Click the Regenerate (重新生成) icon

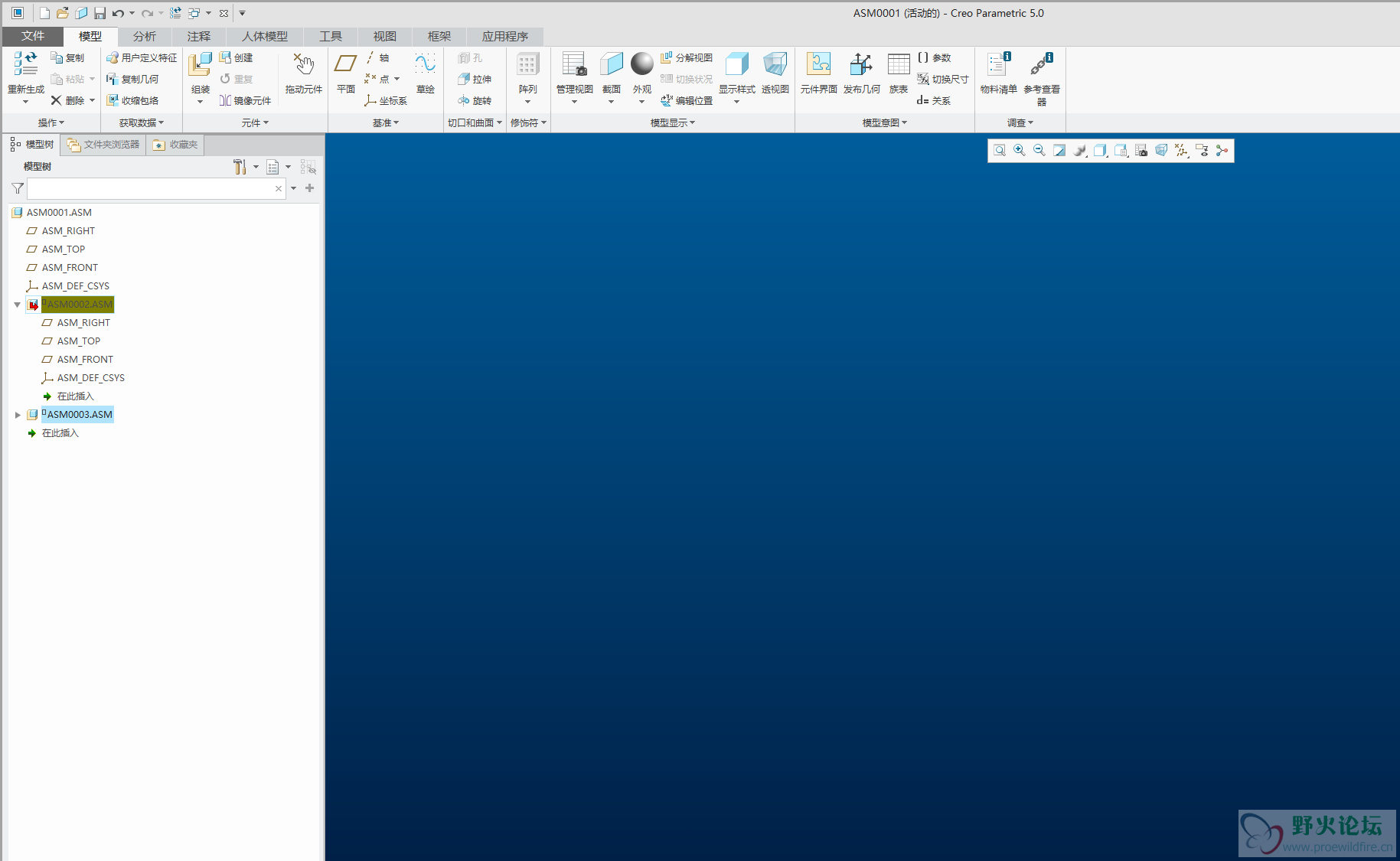coord(26,64)
